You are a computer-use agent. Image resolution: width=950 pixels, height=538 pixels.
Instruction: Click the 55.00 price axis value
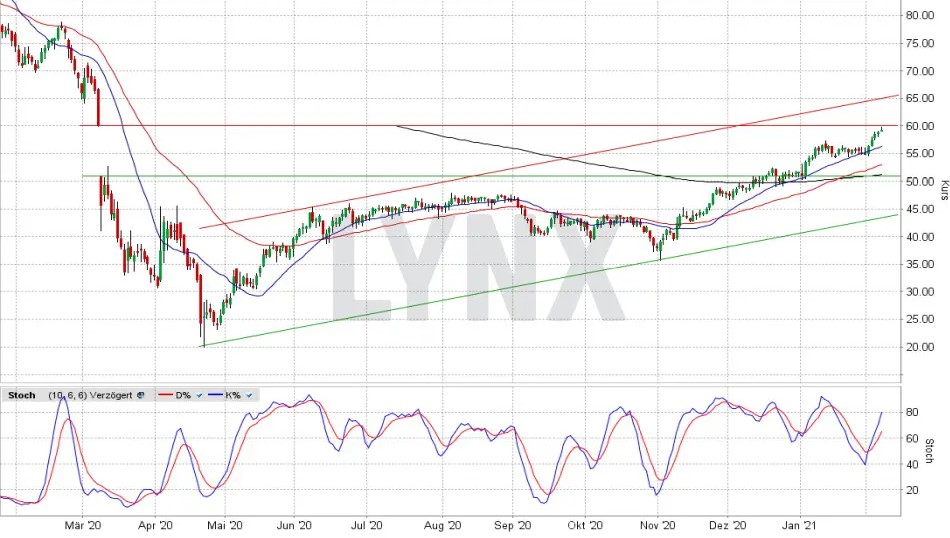(x=919, y=154)
